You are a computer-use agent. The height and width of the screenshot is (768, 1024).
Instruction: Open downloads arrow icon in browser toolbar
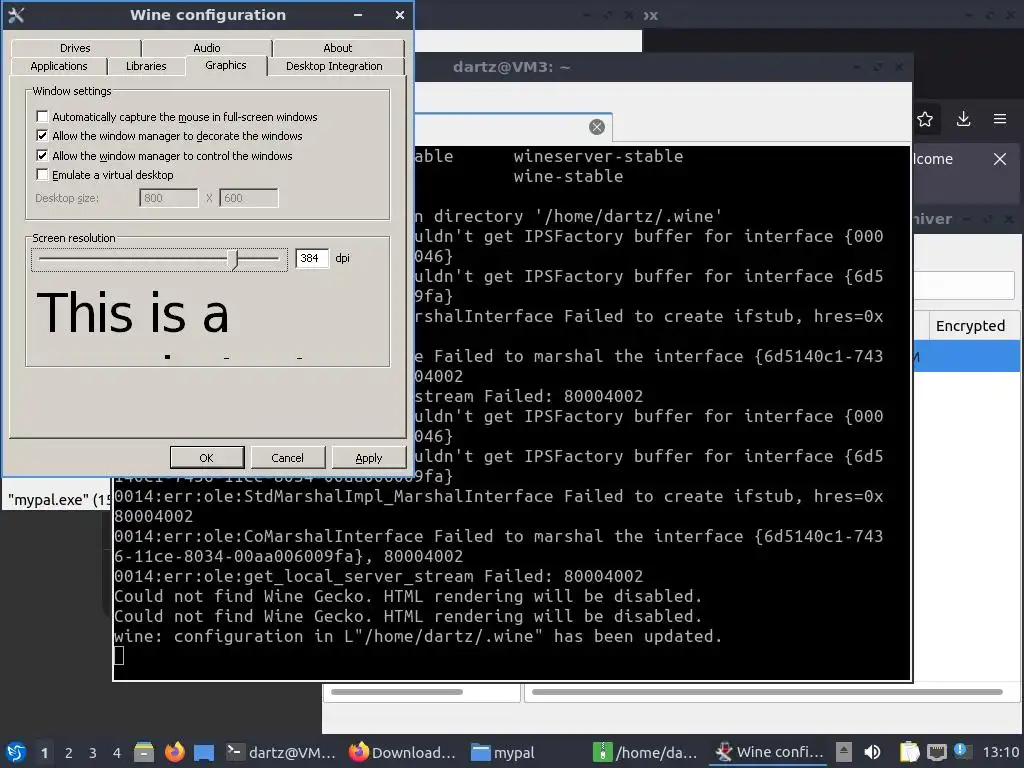point(963,119)
